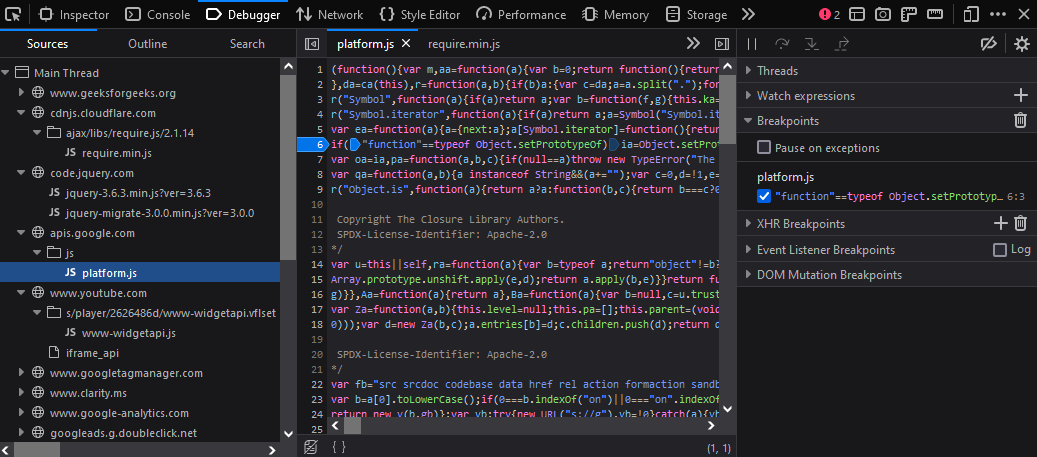
Task: Add a watch expression plus icon
Action: tap(1020, 96)
